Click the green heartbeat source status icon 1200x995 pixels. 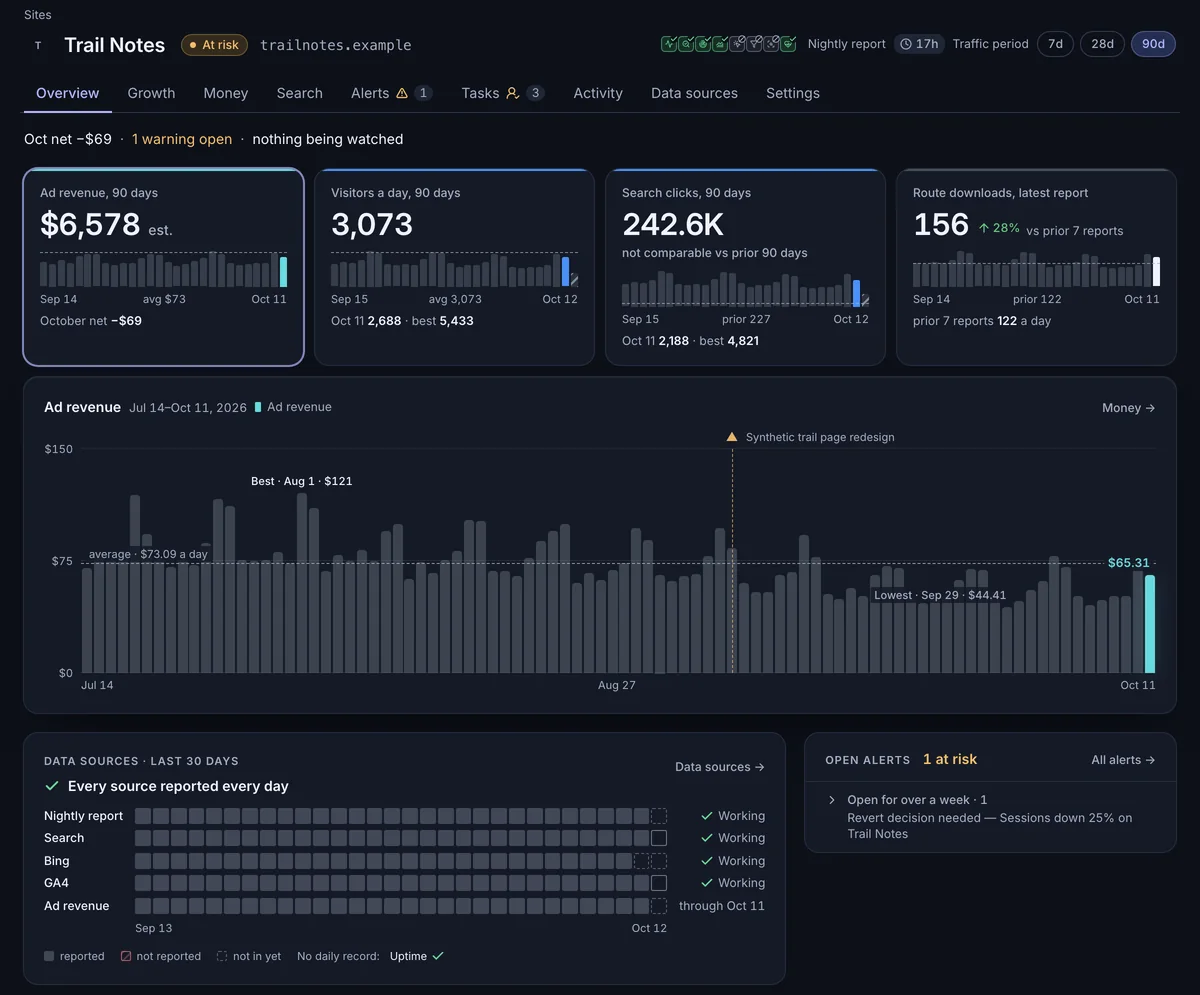coord(788,44)
